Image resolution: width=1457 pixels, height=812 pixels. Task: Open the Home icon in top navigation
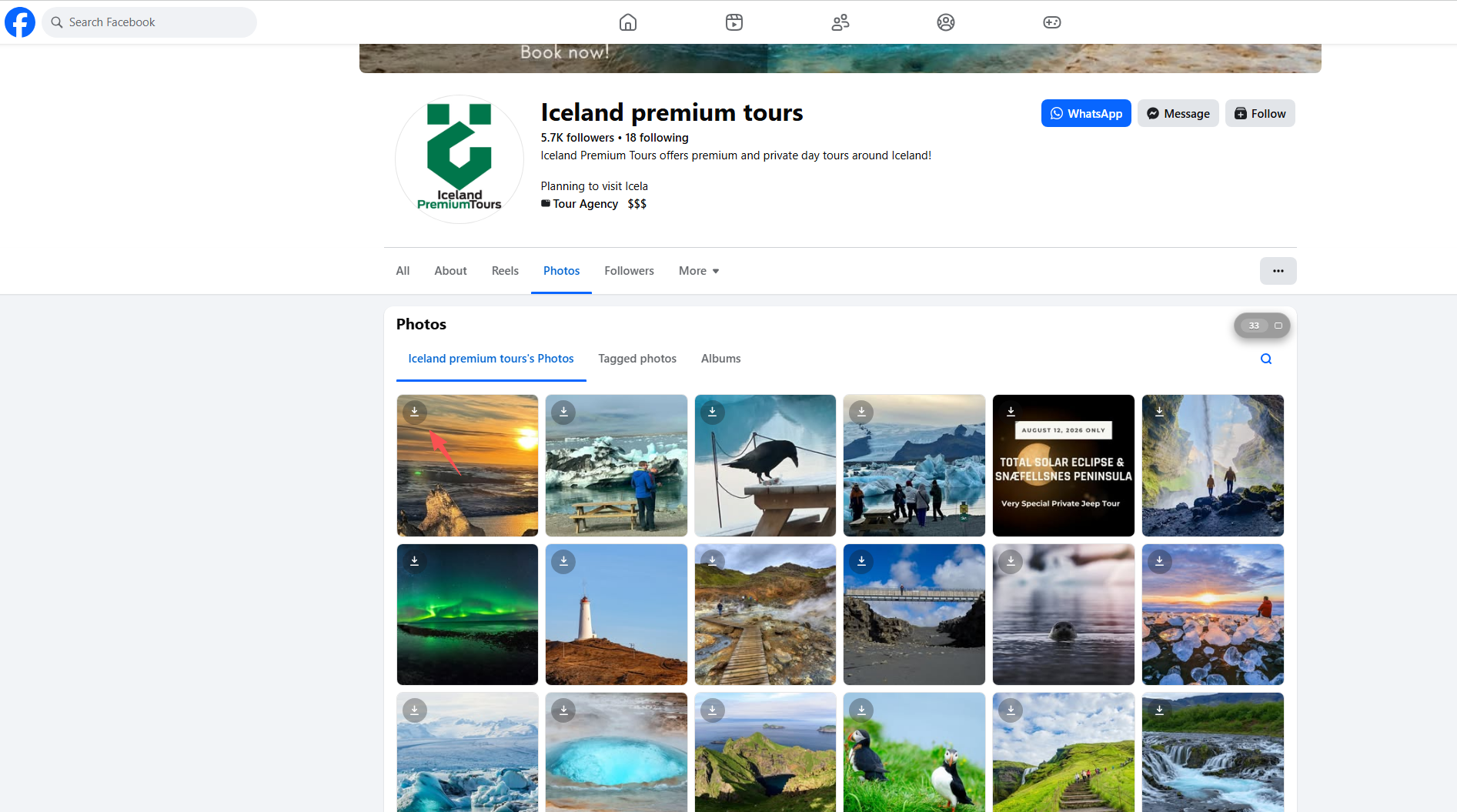point(628,22)
